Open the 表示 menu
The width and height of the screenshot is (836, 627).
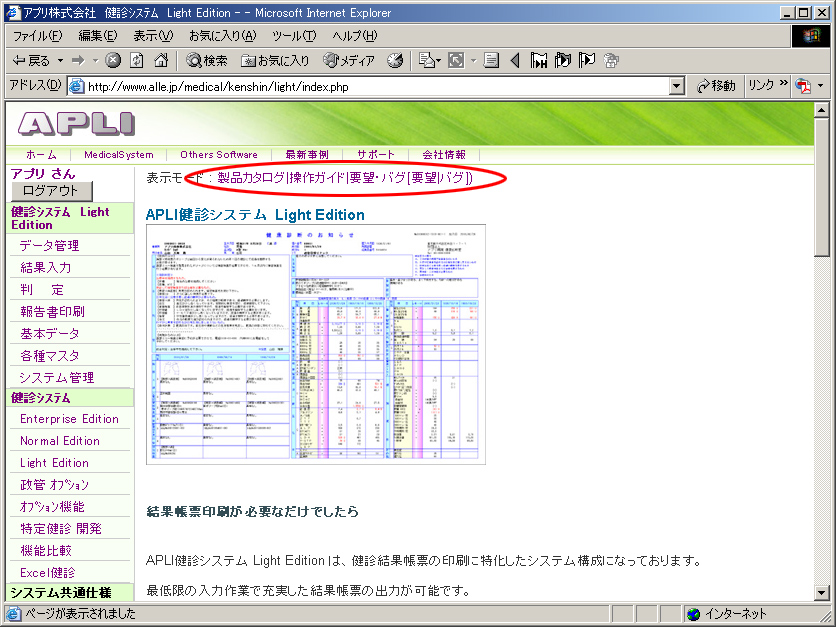point(152,36)
